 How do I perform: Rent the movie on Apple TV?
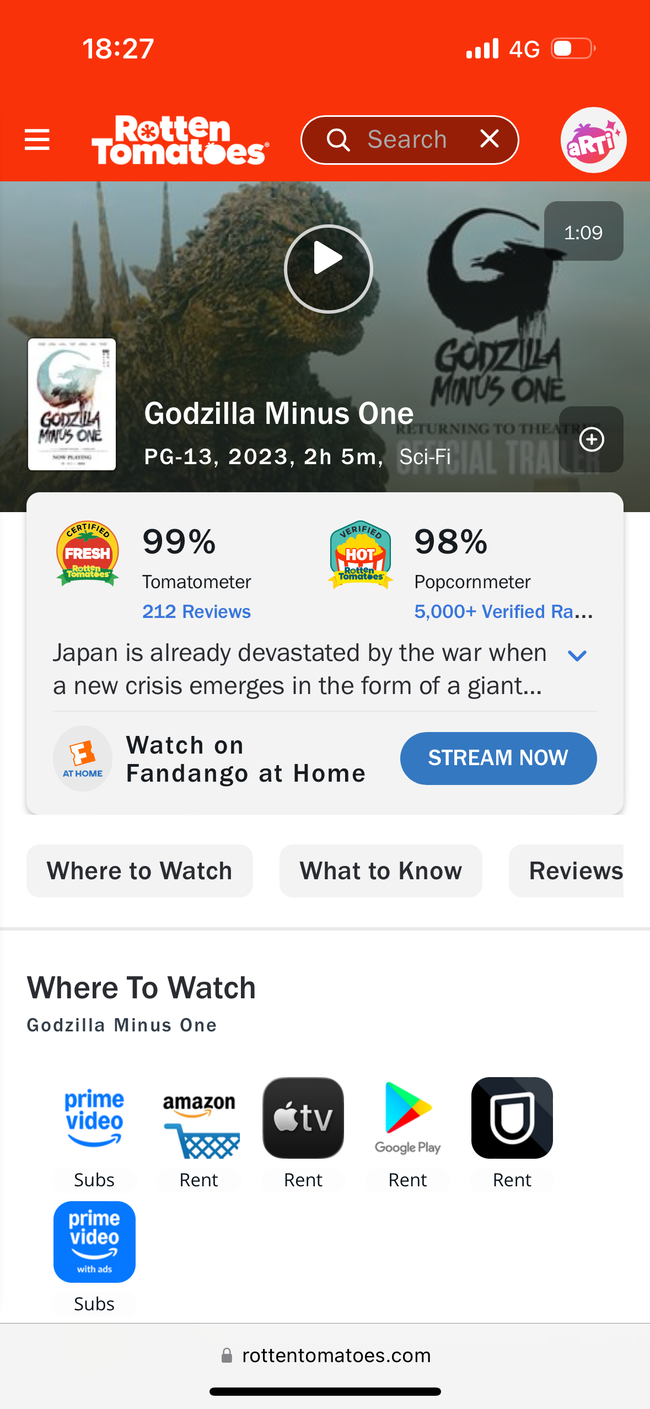[303, 1118]
